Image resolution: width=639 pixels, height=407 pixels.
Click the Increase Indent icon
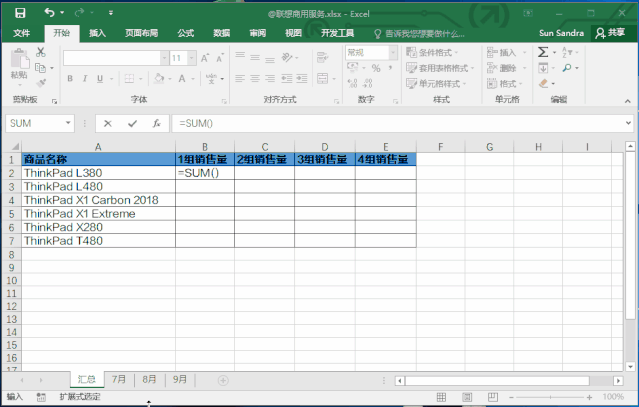302,78
